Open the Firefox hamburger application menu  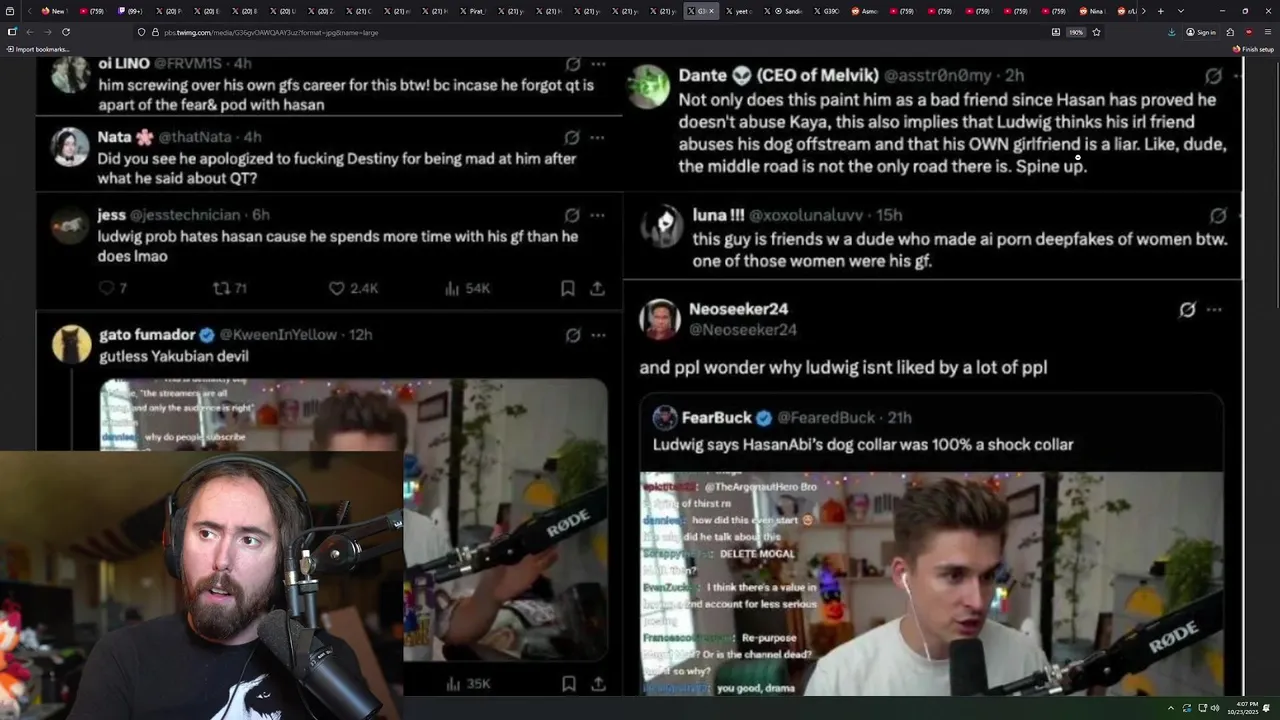click(x=1267, y=32)
